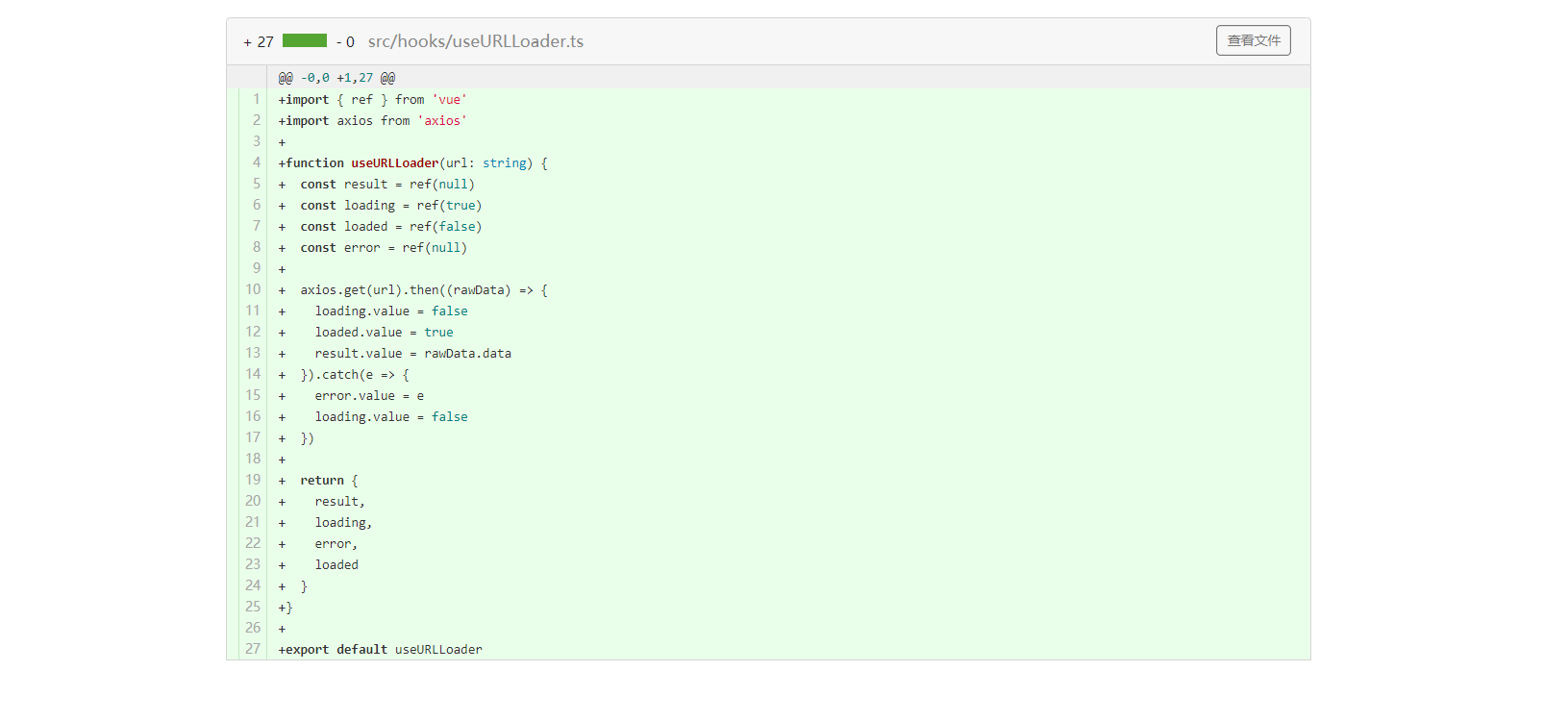Image resolution: width=1568 pixels, height=721 pixels.
Task: Click the green additions bar indicator
Action: (305, 40)
